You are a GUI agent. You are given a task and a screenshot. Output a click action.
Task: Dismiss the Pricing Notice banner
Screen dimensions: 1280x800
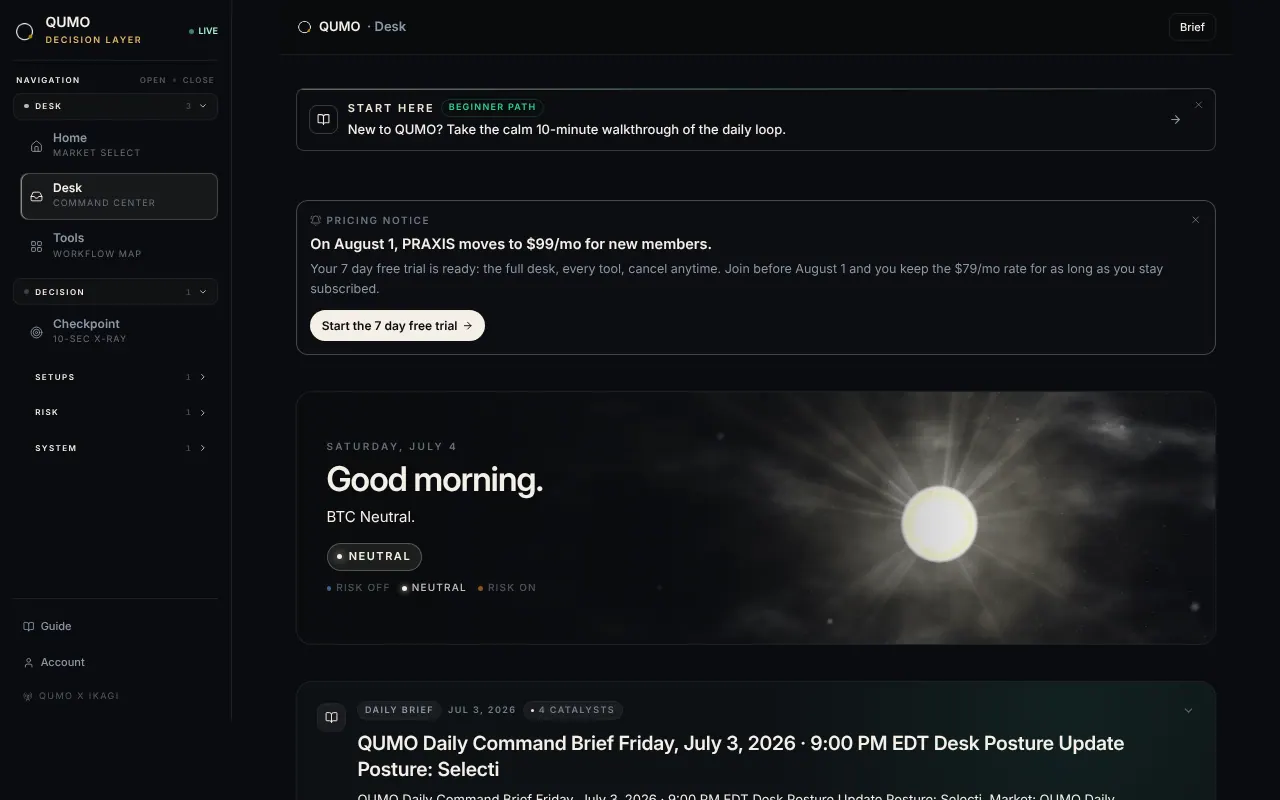(1195, 220)
